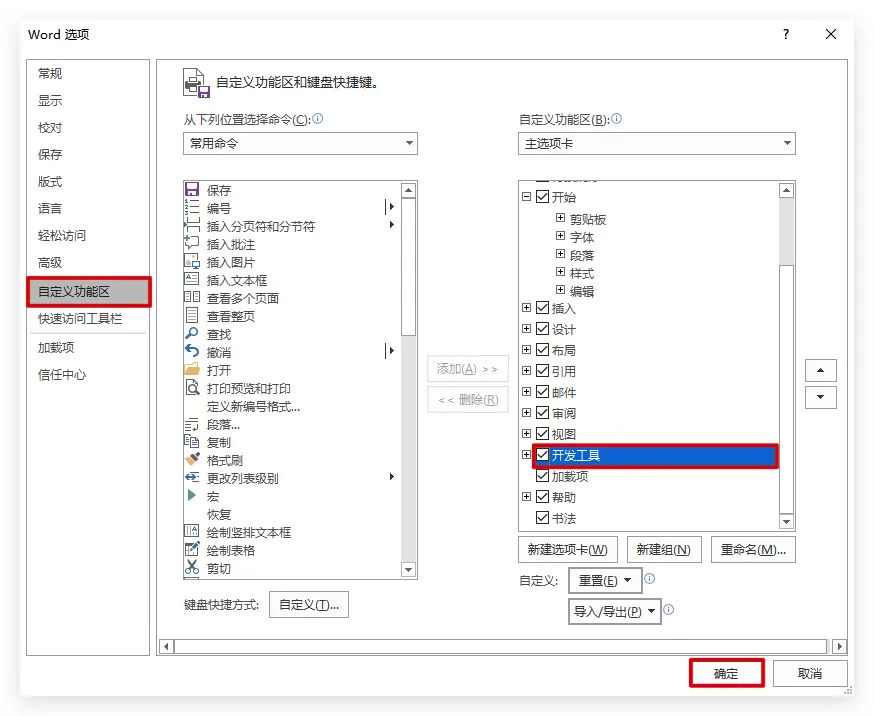The image size is (874, 716).
Task: Click the 确定 button to confirm
Action: [726, 674]
